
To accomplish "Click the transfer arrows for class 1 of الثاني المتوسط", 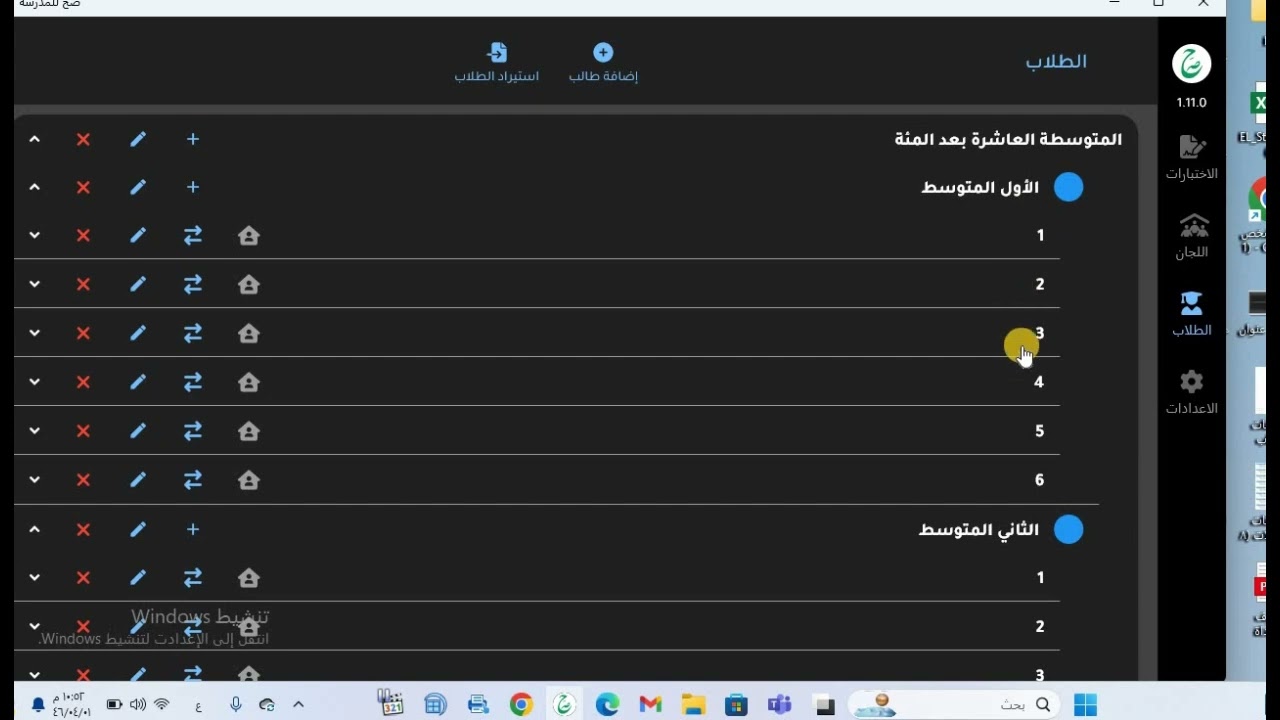I will pos(193,577).
